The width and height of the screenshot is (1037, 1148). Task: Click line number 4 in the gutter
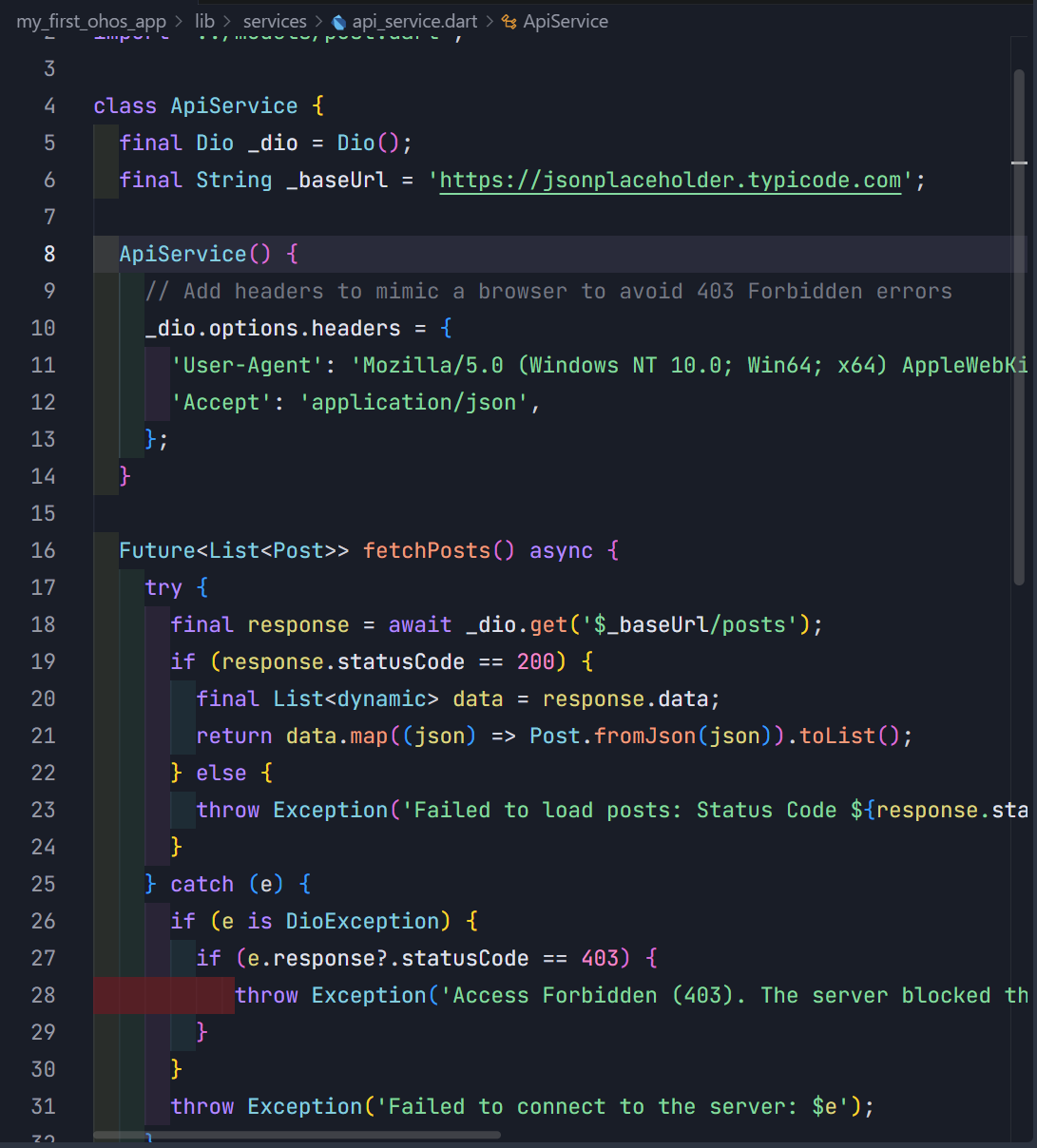point(49,105)
